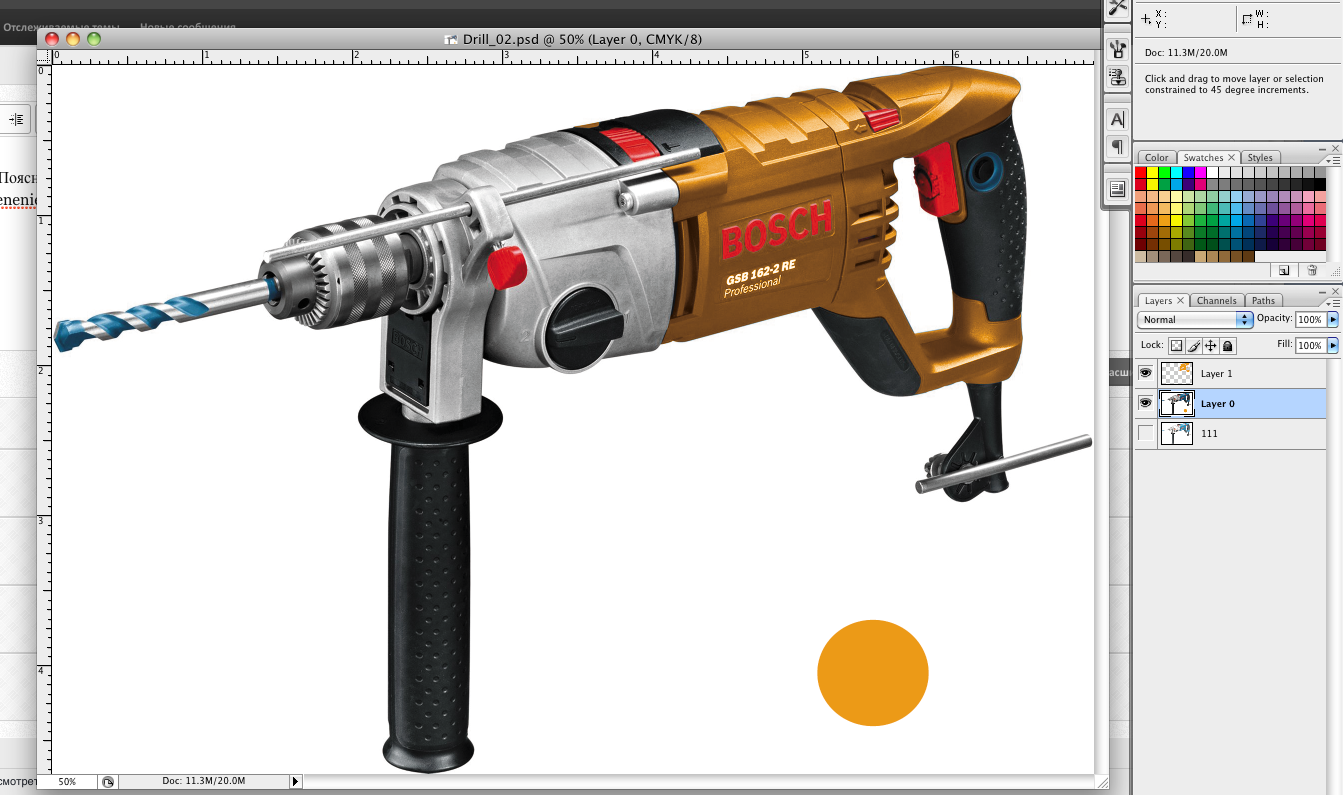Minimize the Layers panel group
The image size is (1343, 795).
1324,290
